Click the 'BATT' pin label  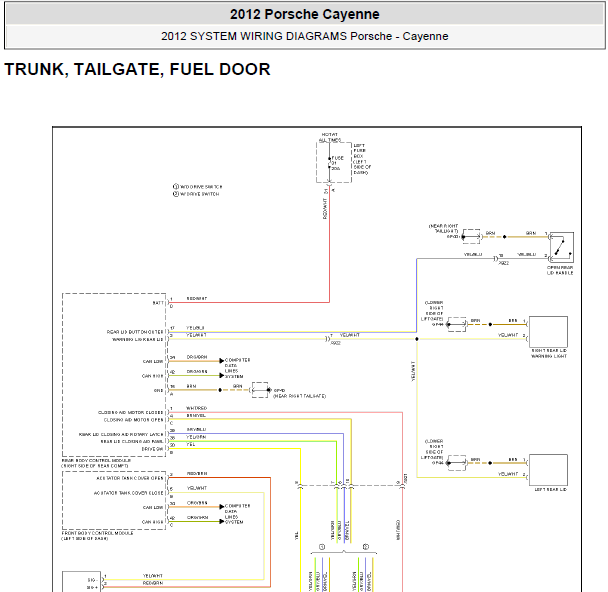coord(158,303)
